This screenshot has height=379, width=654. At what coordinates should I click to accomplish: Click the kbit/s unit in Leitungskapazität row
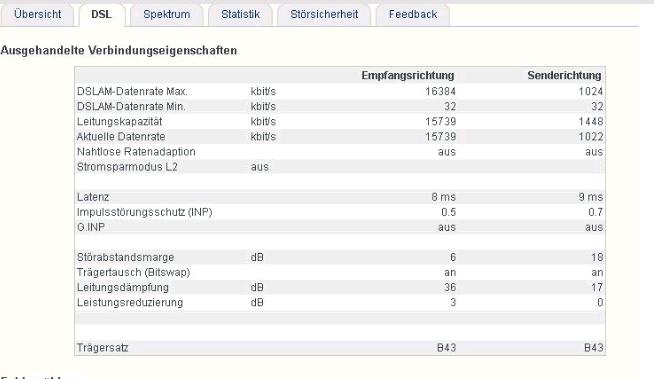[263, 122]
